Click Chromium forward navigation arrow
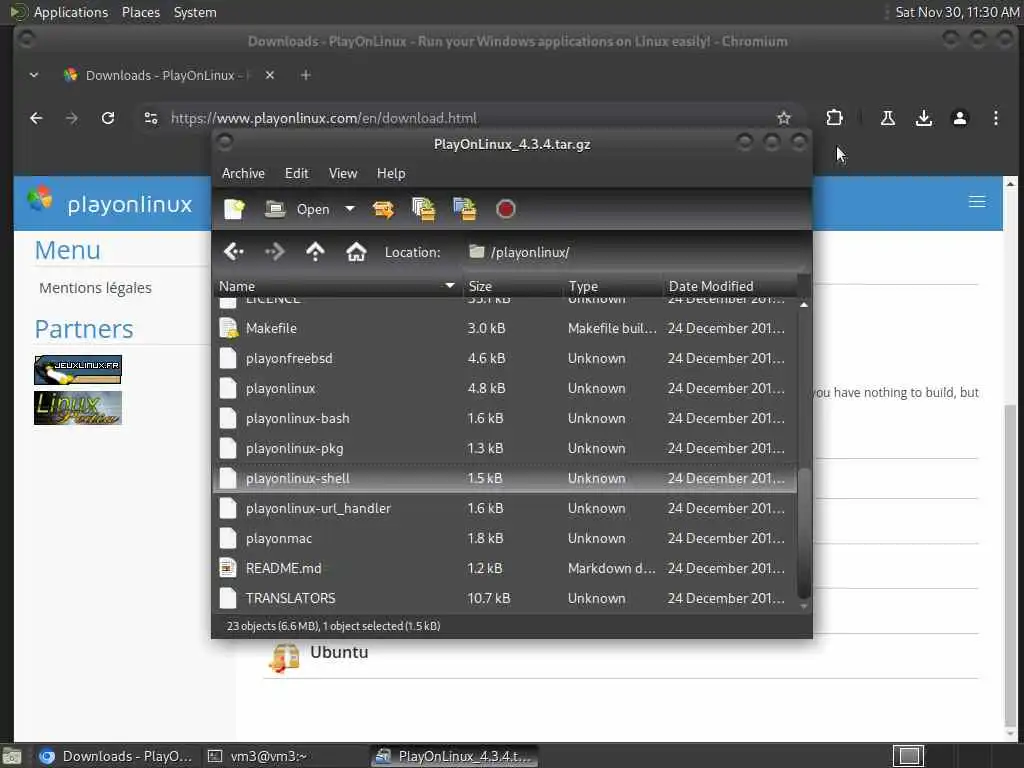The height and width of the screenshot is (768, 1024). (72, 118)
